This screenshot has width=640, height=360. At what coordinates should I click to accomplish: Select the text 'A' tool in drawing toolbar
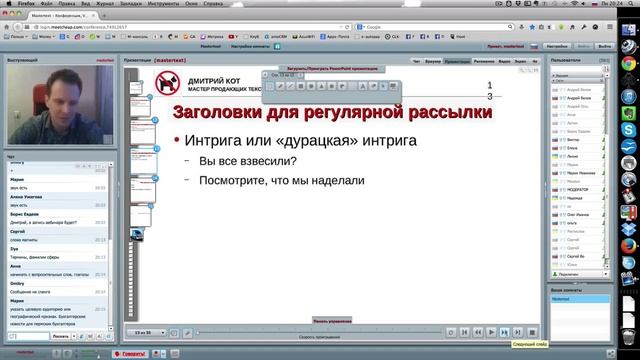coord(362,86)
